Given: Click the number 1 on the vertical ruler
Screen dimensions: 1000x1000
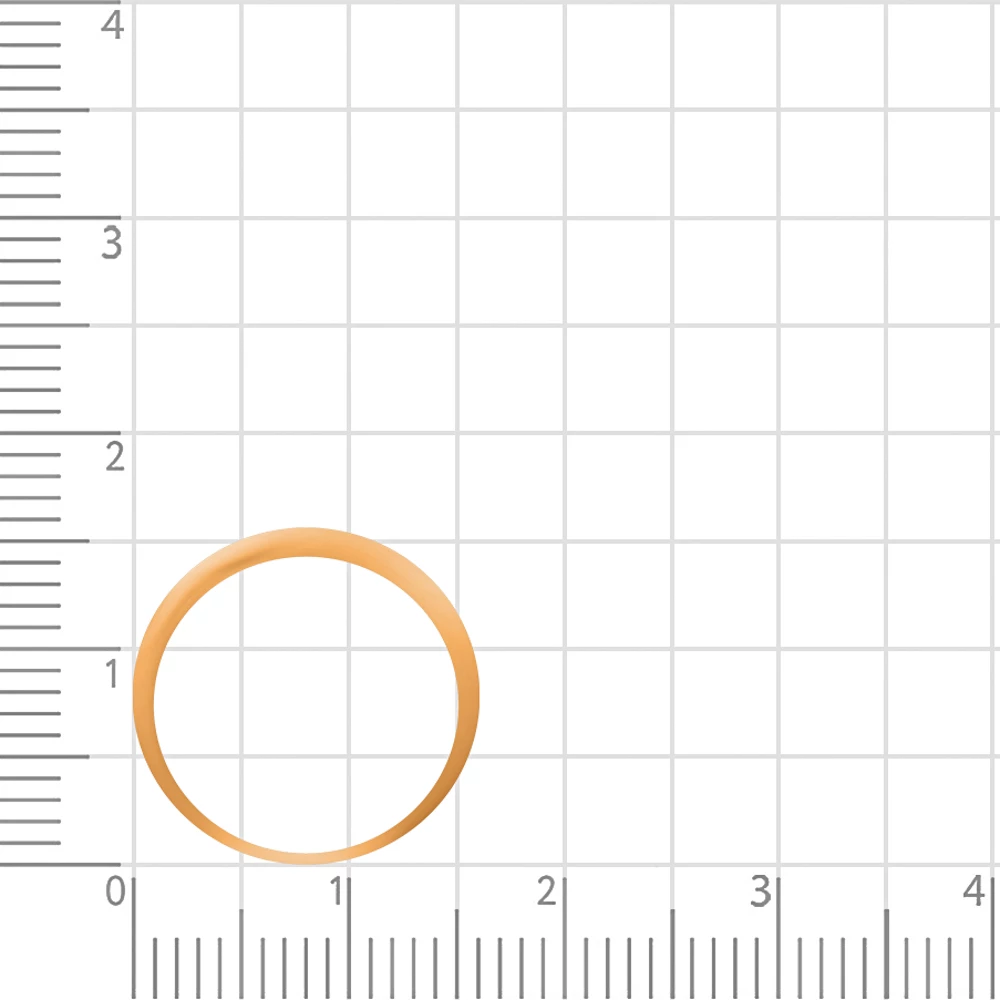Looking at the screenshot, I should pyautogui.click(x=112, y=674).
